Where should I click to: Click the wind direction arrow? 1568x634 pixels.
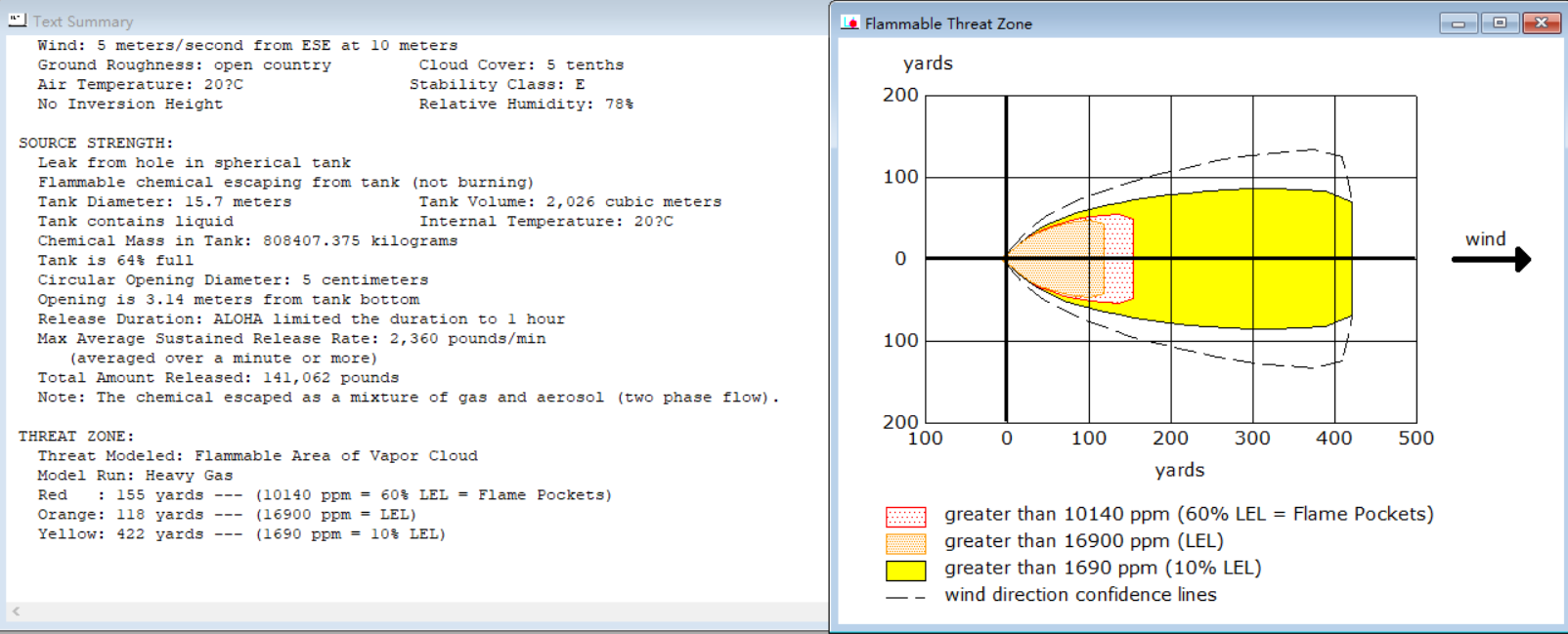coord(1492,259)
